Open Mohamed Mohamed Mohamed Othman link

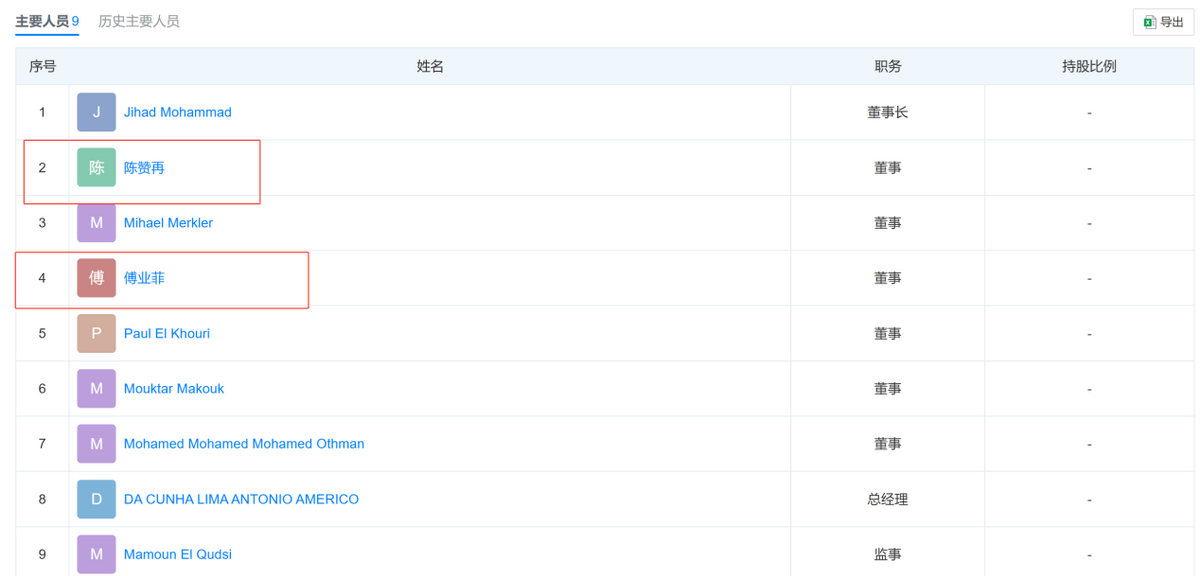[244, 444]
